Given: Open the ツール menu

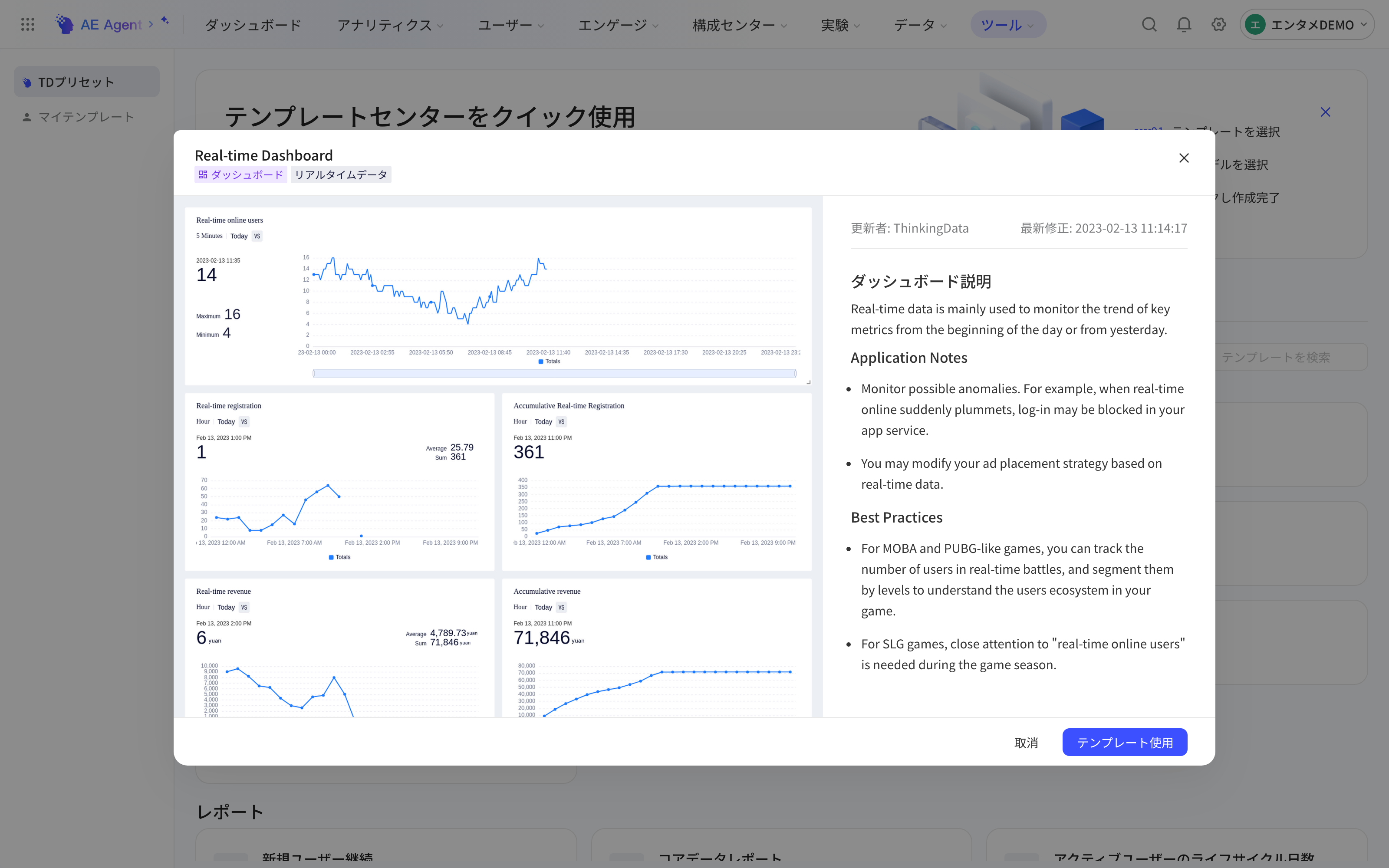Looking at the screenshot, I should [x=1008, y=25].
